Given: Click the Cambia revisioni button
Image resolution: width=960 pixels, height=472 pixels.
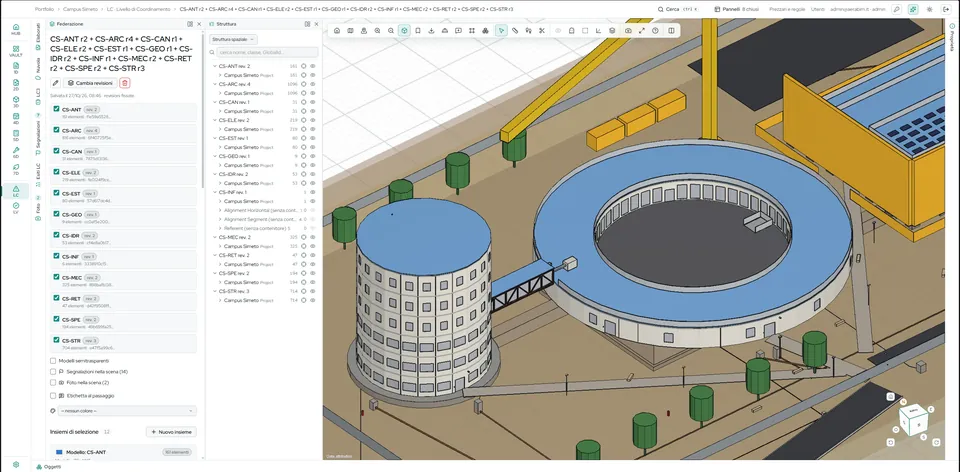Looking at the screenshot, I should (90, 83).
